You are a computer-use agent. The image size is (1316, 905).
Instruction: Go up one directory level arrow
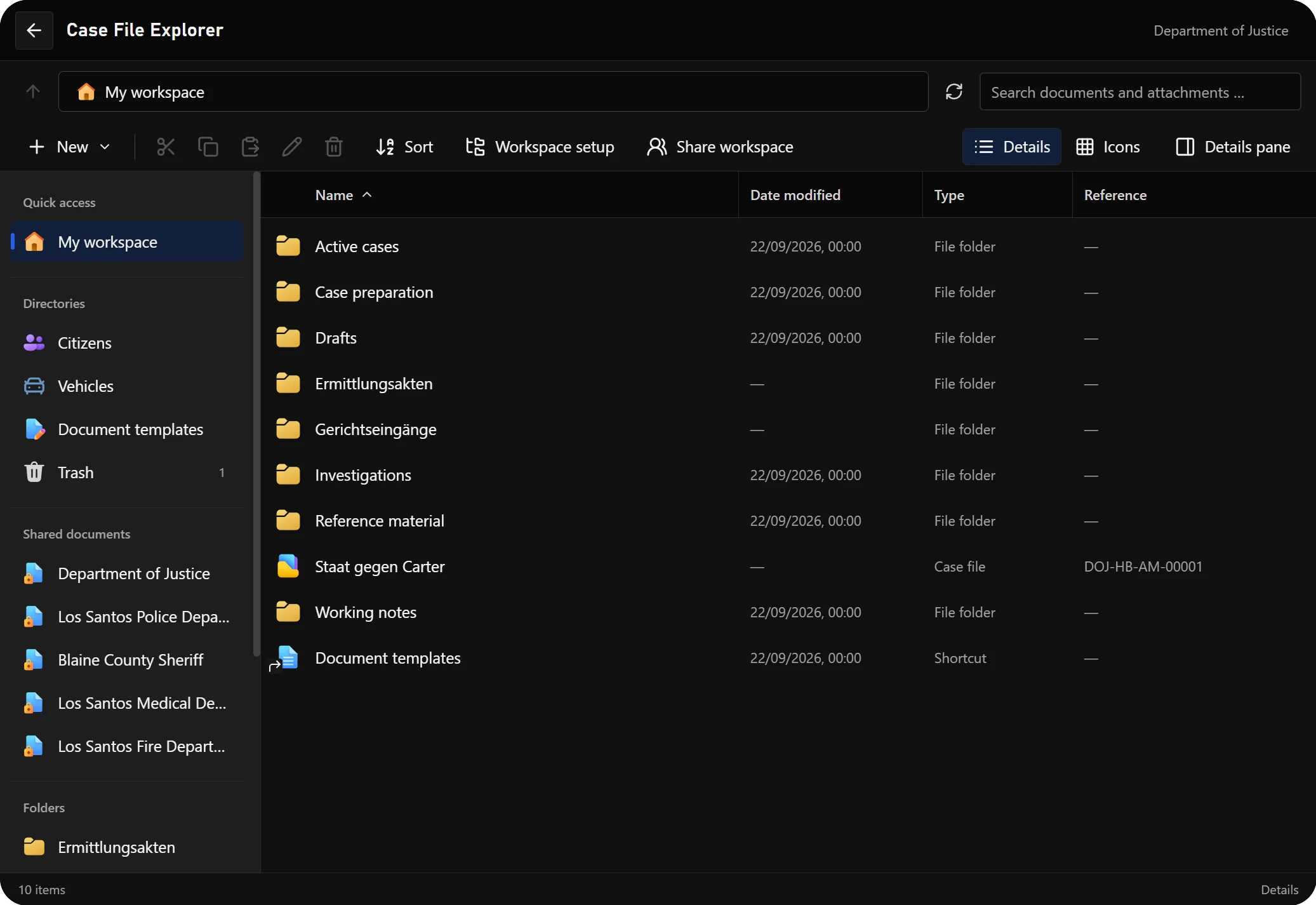pyautogui.click(x=33, y=91)
